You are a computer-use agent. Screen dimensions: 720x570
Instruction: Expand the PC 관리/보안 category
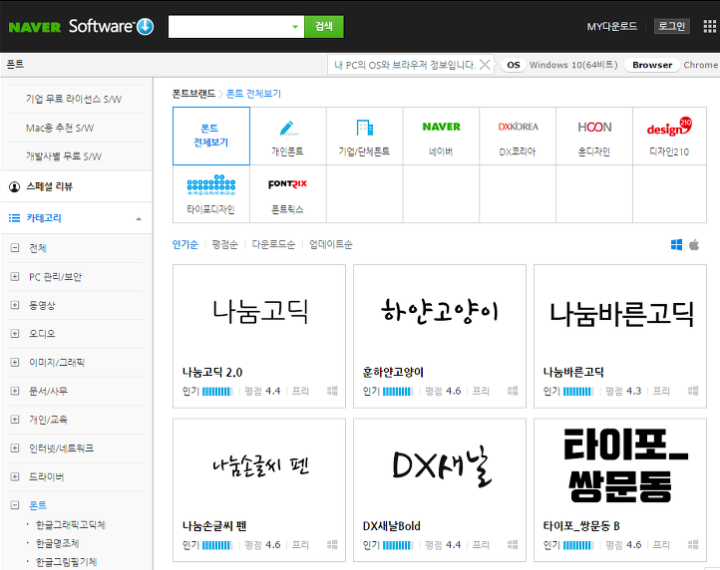(x=15, y=277)
